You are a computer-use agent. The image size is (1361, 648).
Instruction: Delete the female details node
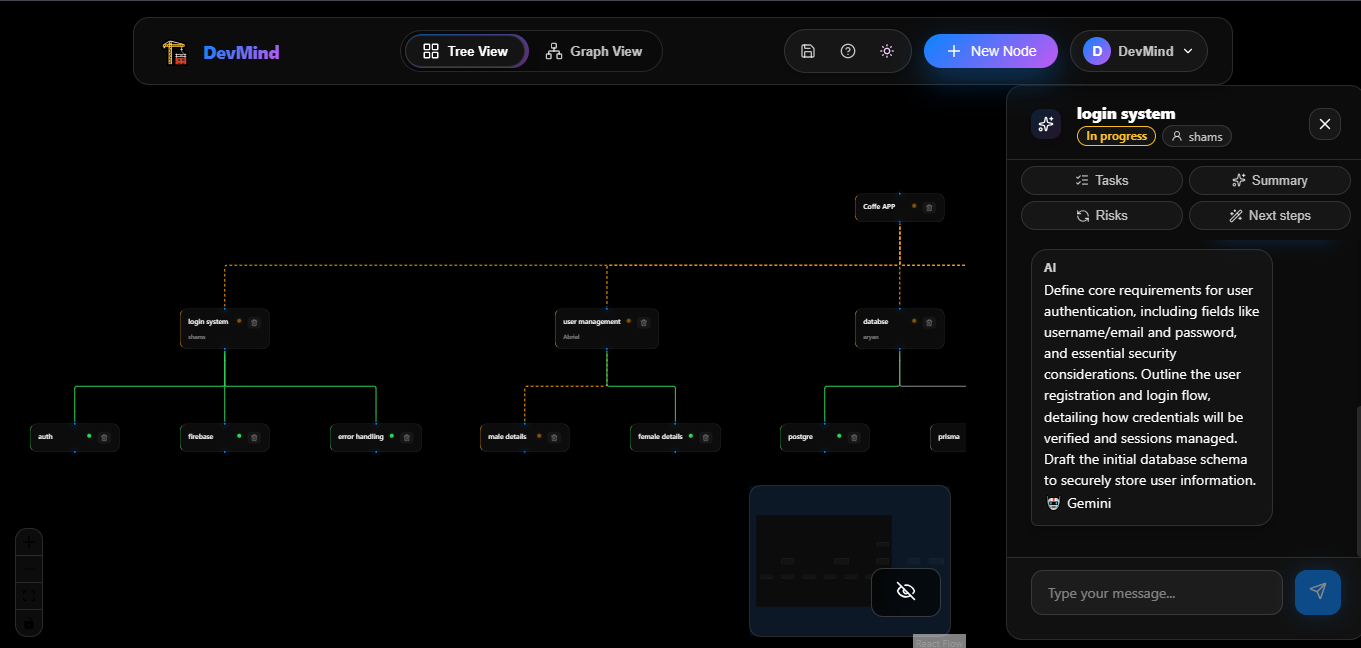coord(705,437)
